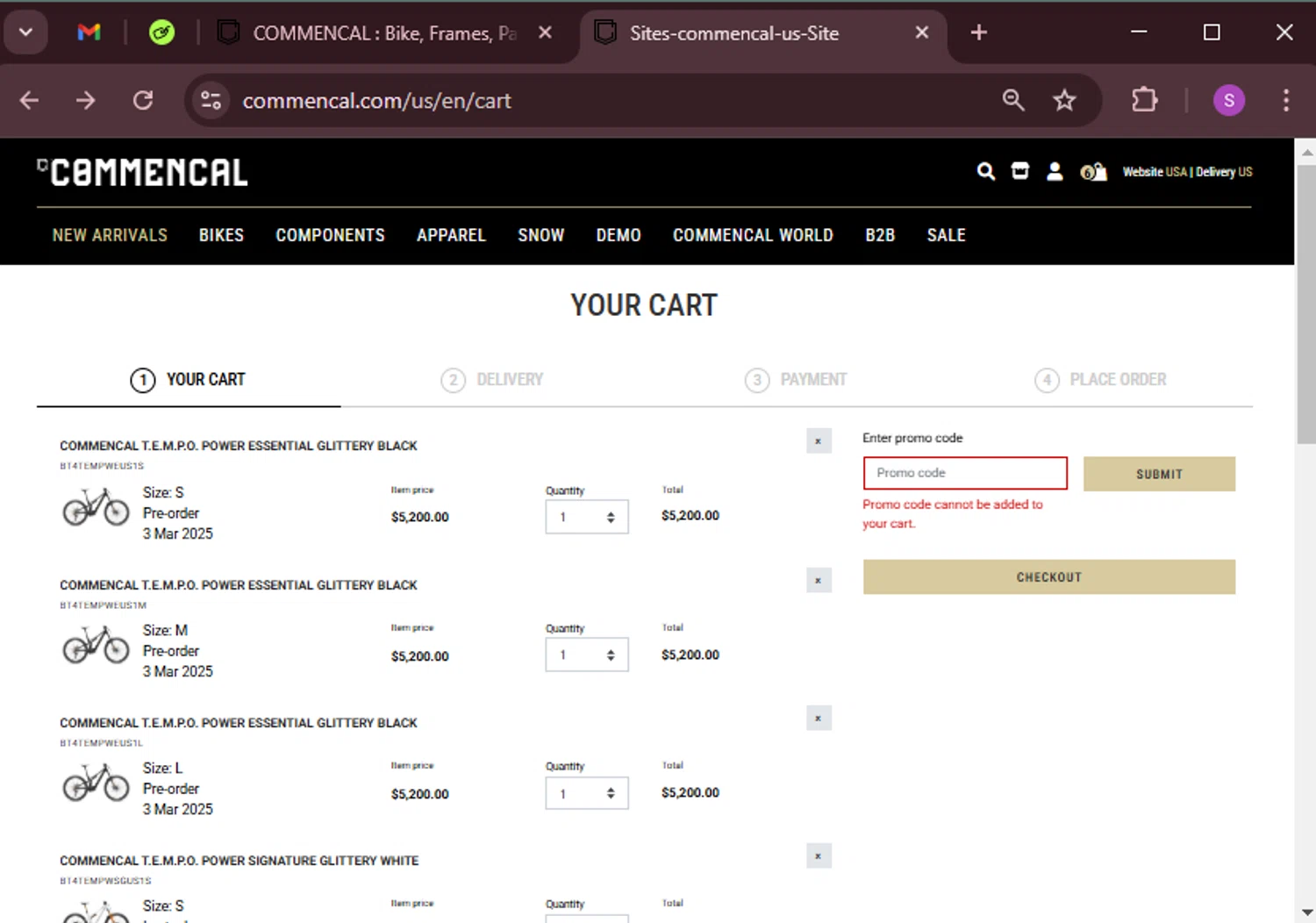The width and height of the screenshot is (1316, 923).
Task: Open first Power Essential Glittery Black title
Action: pyautogui.click(x=239, y=446)
